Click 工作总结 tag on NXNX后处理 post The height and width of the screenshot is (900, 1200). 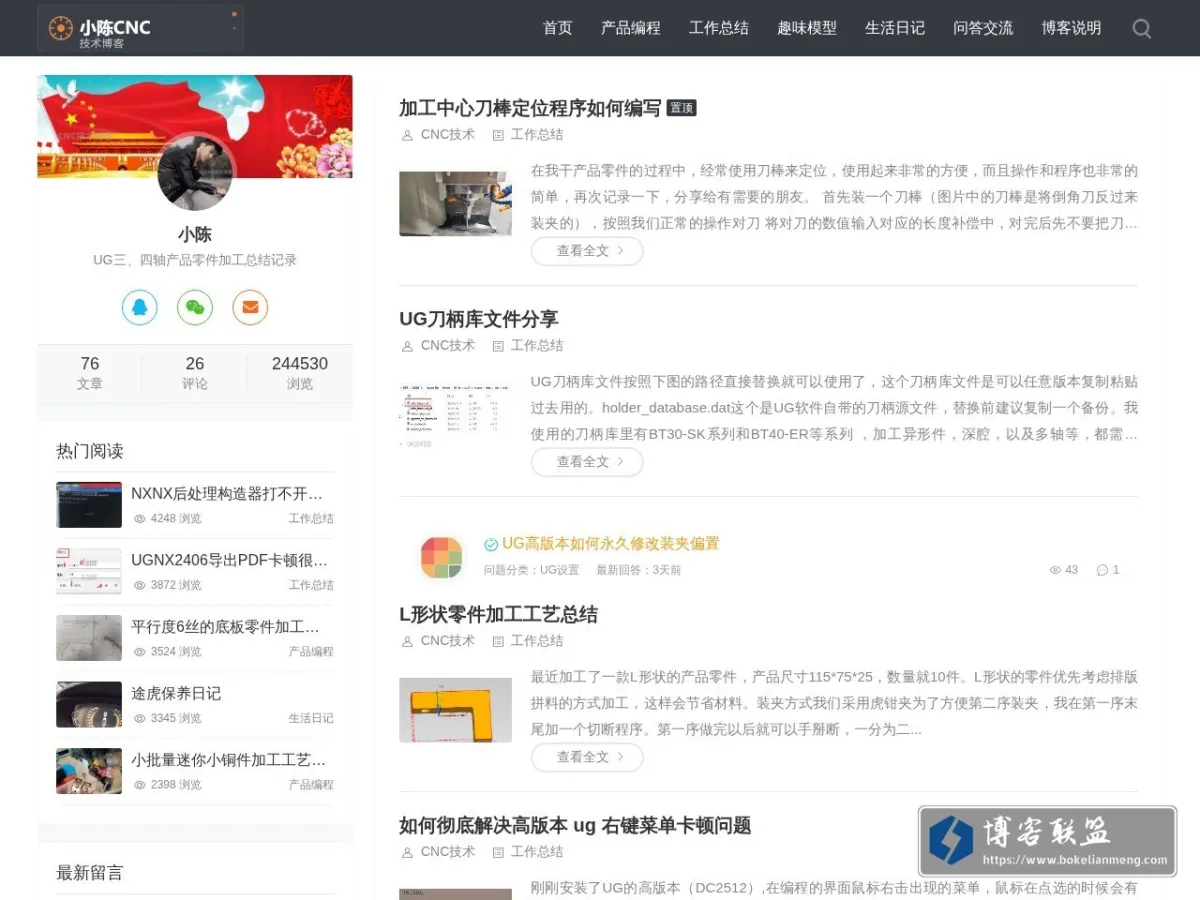(311, 519)
